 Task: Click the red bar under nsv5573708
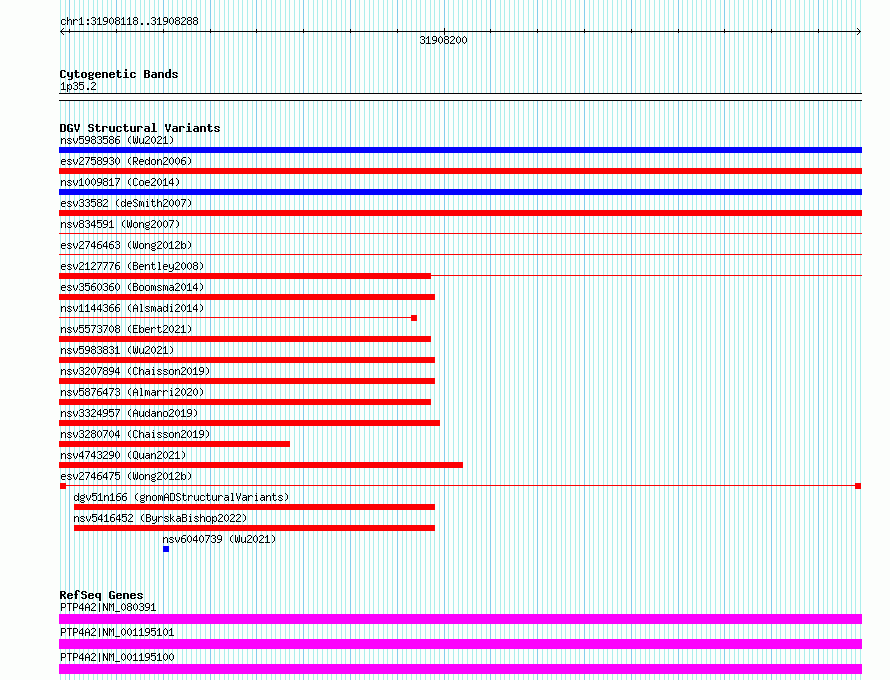tap(245, 339)
